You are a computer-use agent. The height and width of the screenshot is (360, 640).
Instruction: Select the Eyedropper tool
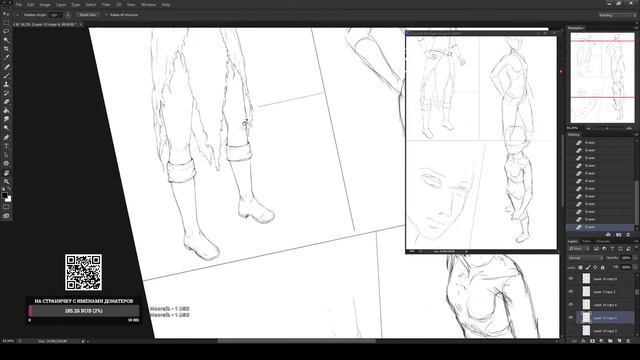click(6, 58)
